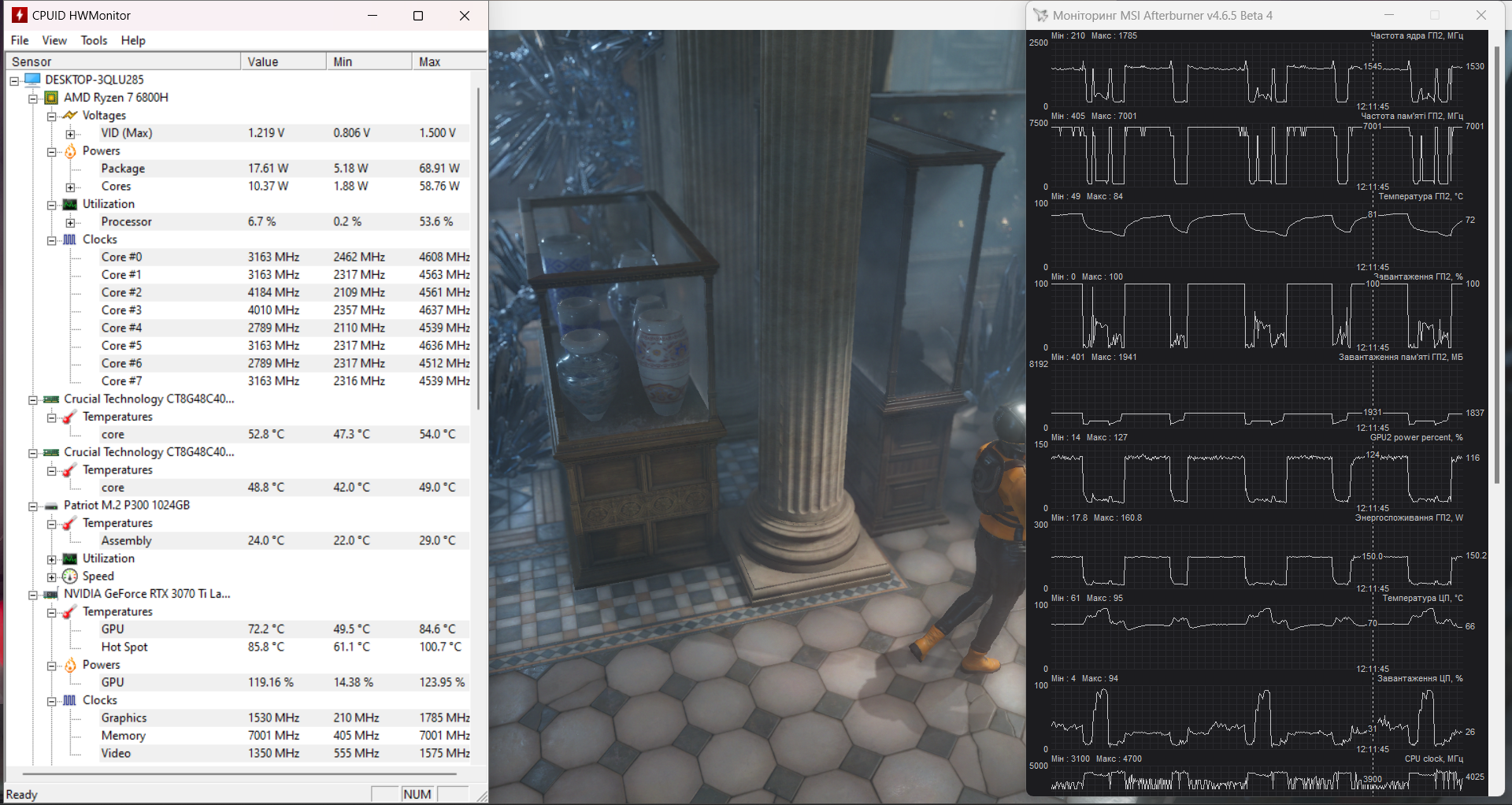Click the Clocks icon above the Graphics row
The width and height of the screenshot is (1512, 805).
[x=70, y=700]
